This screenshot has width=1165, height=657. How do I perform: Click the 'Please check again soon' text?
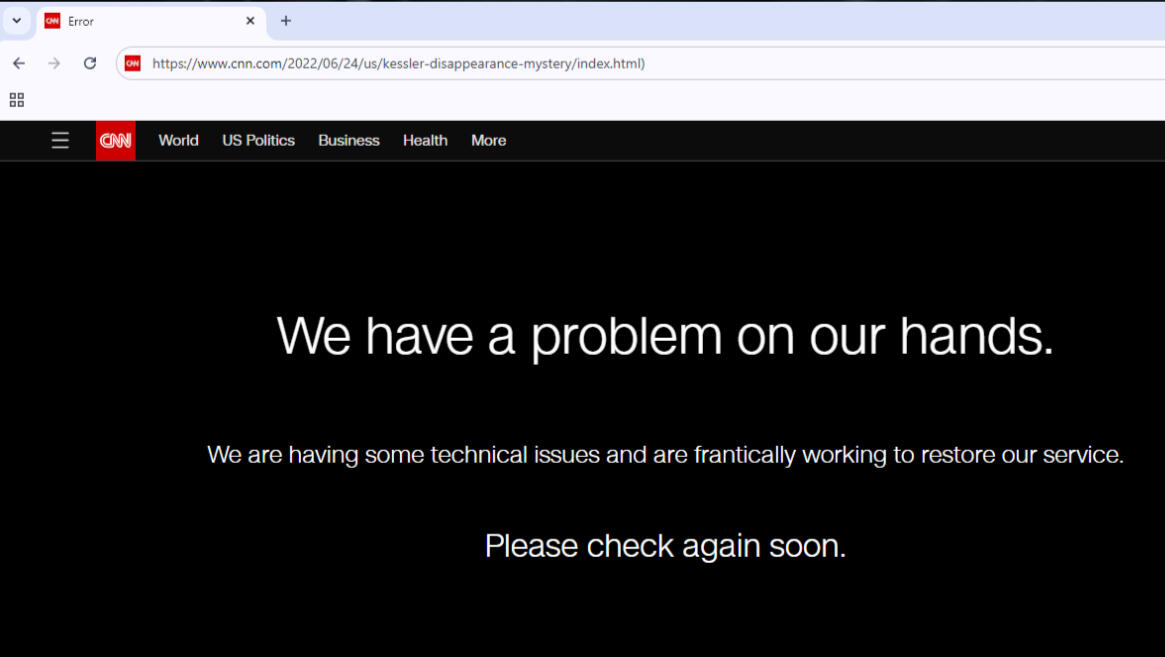pos(665,546)
